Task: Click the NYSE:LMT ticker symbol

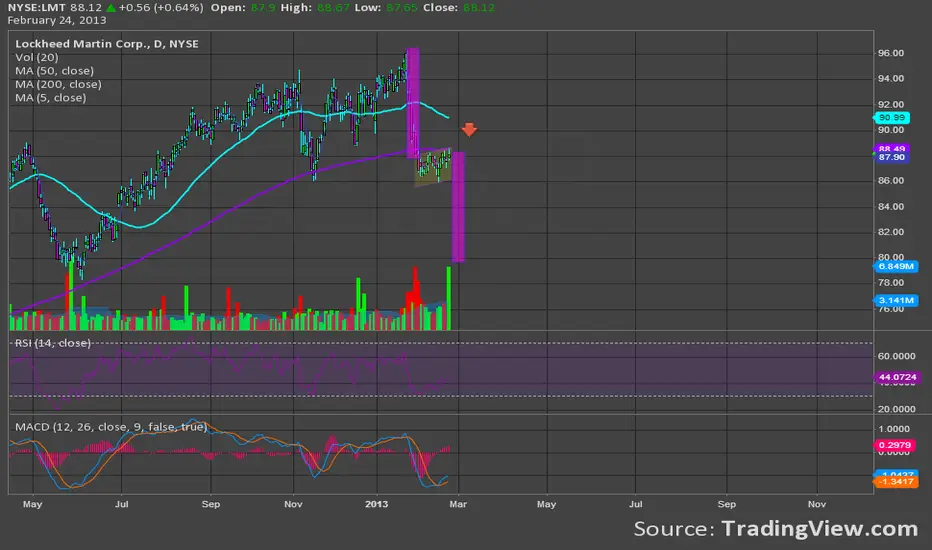Action: pos(36,8)
